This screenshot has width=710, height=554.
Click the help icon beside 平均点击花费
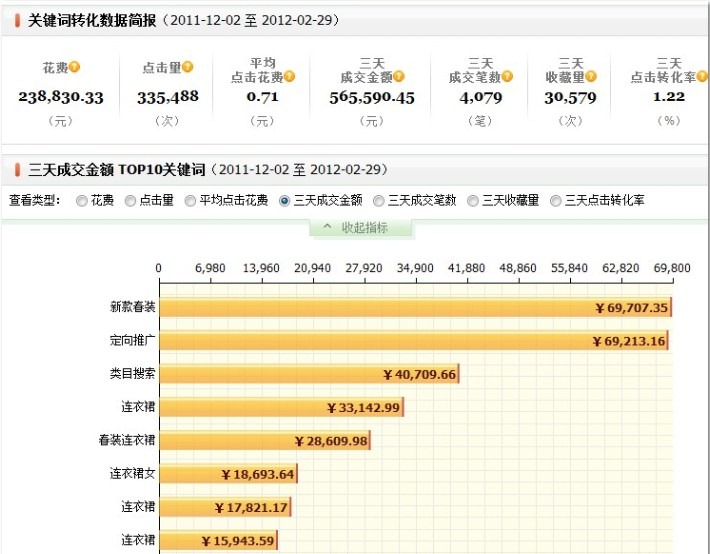point(290,77)
